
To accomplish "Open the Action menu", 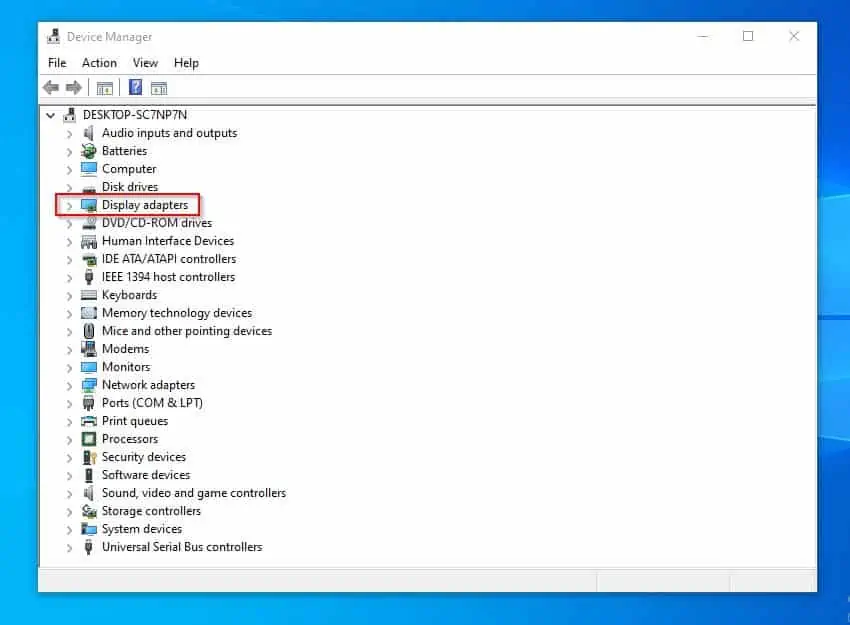I will (99, 63).
